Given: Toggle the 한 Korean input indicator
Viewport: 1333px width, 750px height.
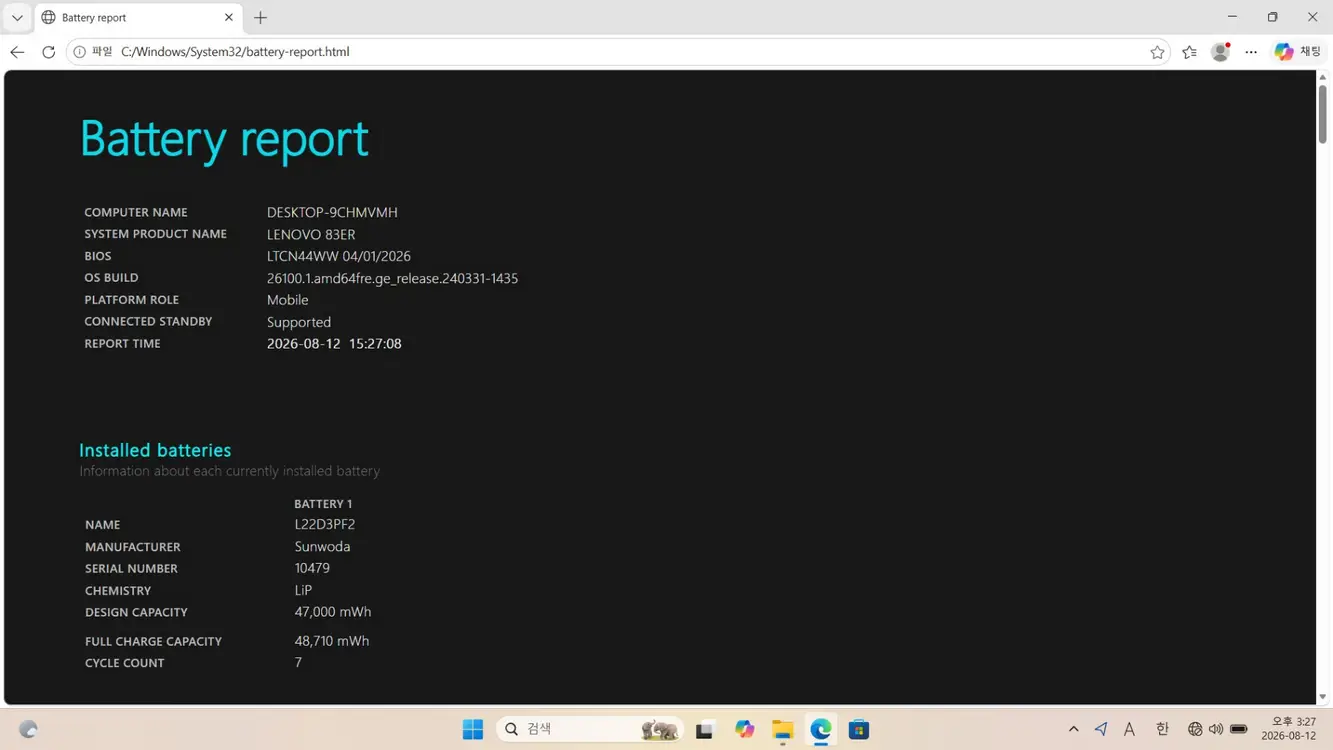Looking at the screenshot, I should pyautogui.click(x=1162, y=729).
